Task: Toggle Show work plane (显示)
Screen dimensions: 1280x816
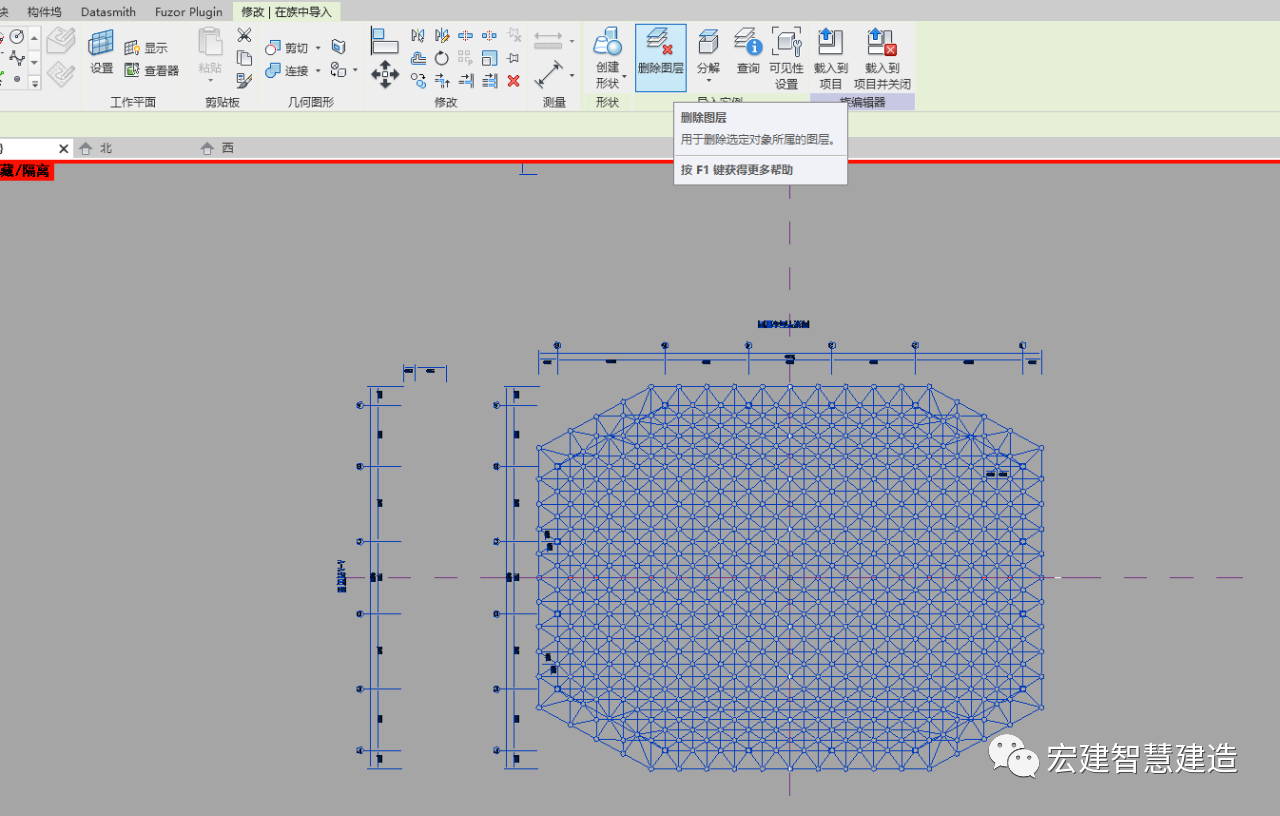Action: pos(146,47)
